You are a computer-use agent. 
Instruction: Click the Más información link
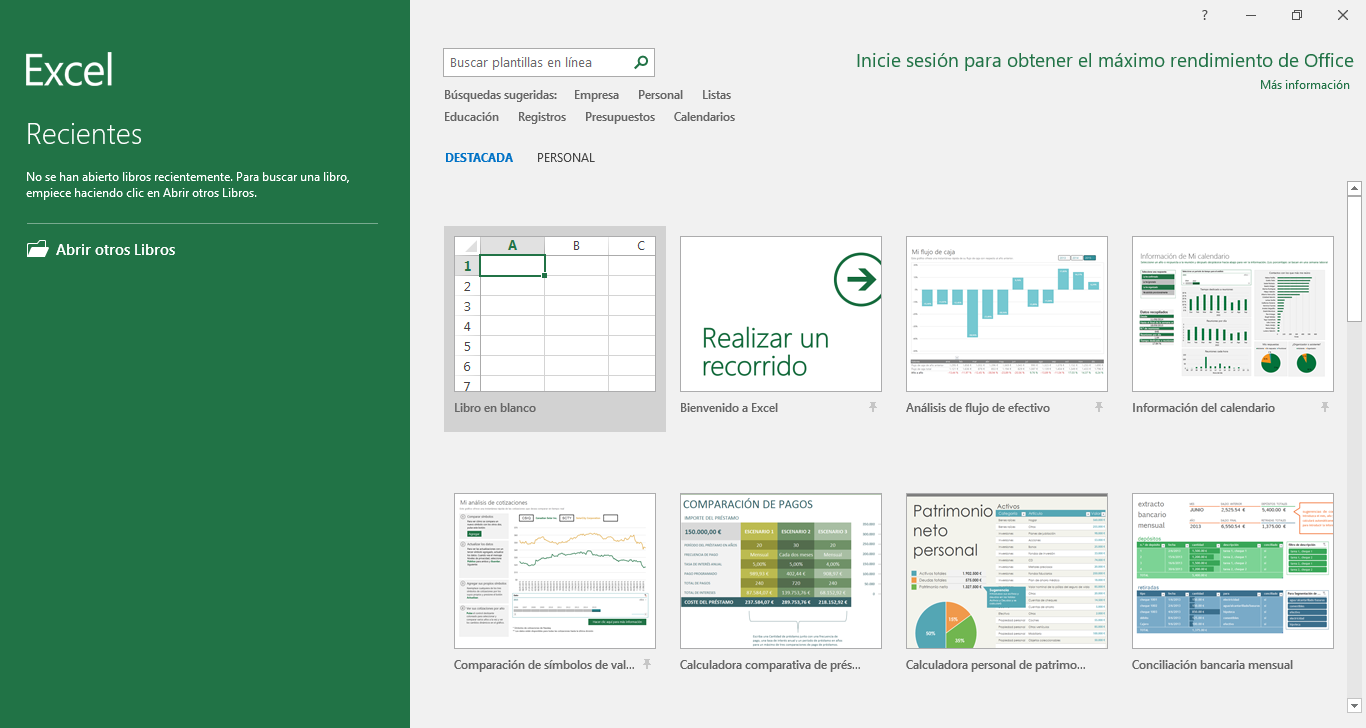(1304, 85)
